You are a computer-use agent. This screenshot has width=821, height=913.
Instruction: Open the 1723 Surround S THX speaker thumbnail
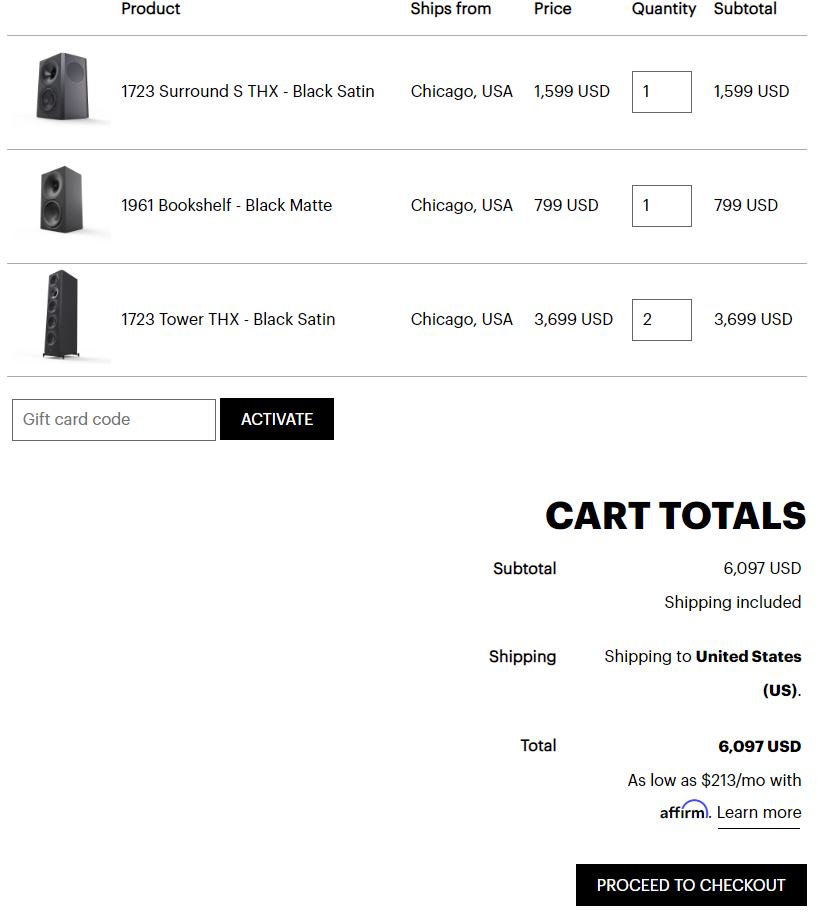[x=62, y=88]
